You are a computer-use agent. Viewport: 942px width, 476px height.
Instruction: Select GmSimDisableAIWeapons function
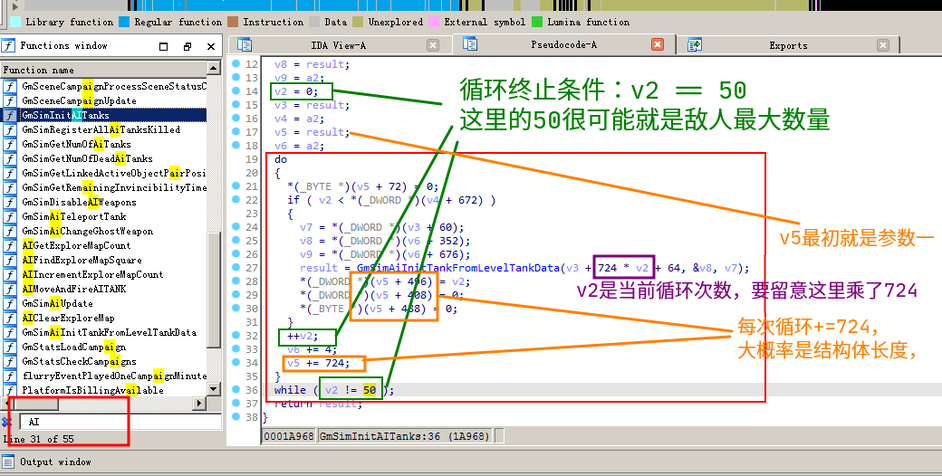[x=79, y=202]
